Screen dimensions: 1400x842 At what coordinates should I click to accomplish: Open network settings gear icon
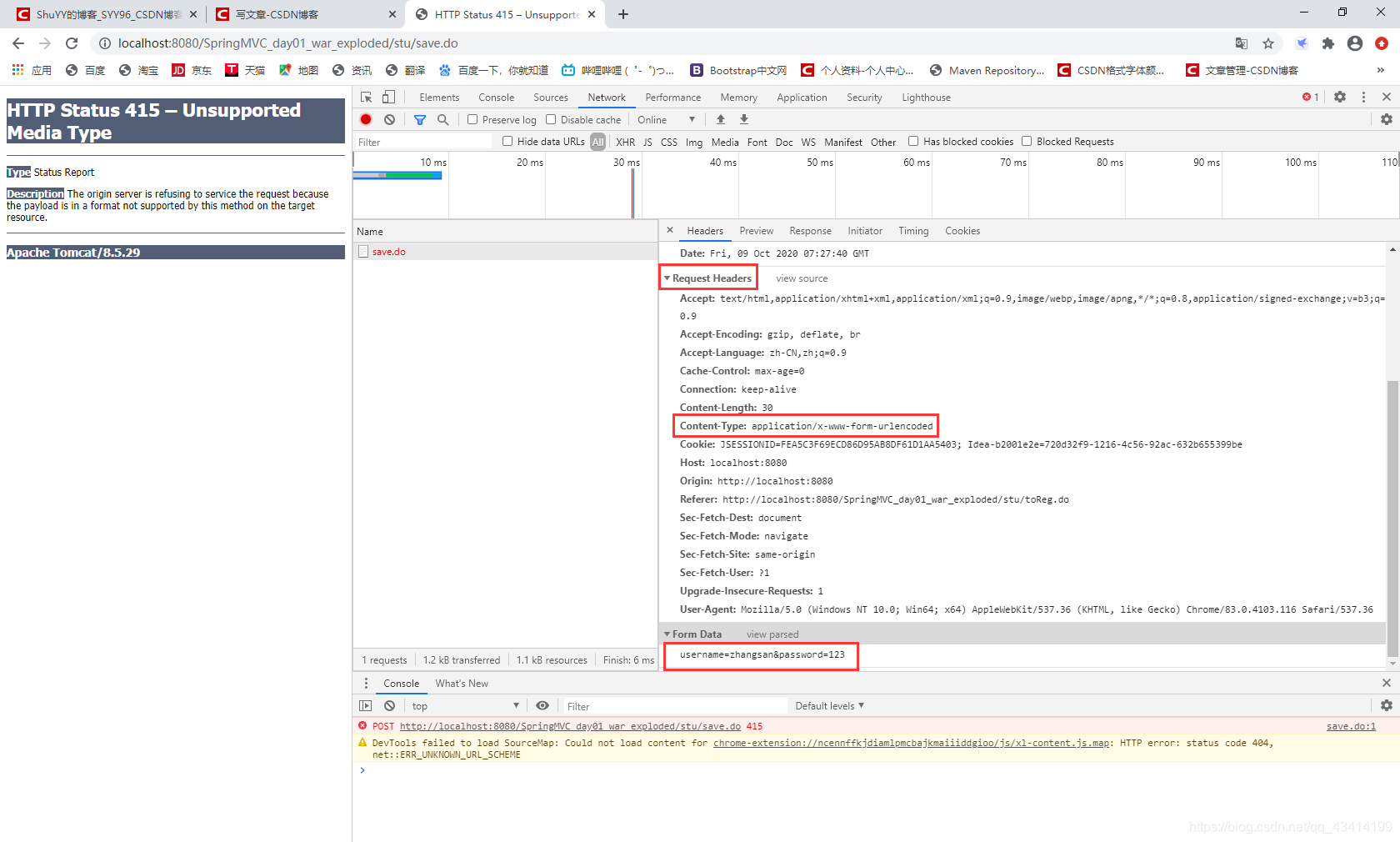[1387, 120]
